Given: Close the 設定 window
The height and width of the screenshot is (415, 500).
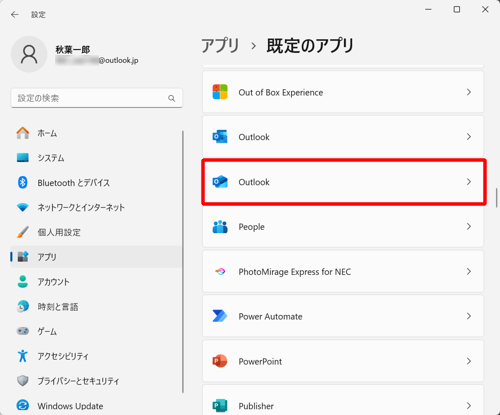Looking at the screenshot, I should point(485,10).
